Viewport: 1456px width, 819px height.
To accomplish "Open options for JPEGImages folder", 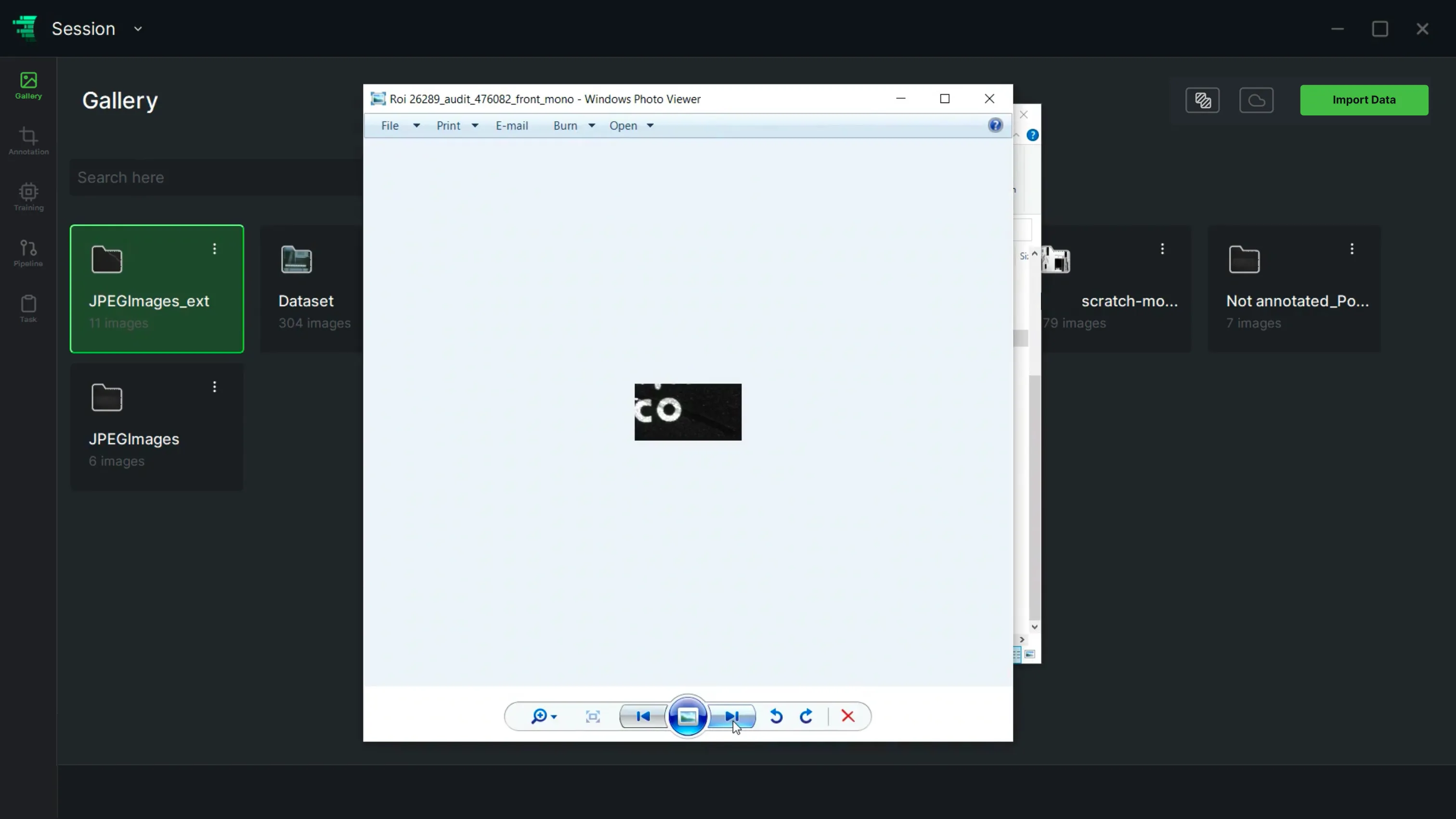I will coord(214,387).
